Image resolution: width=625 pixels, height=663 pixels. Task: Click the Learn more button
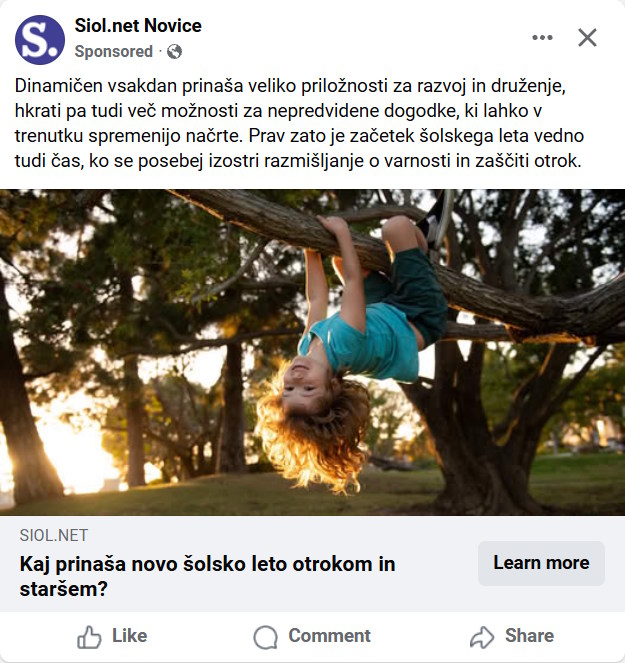[x=541, y=563]
